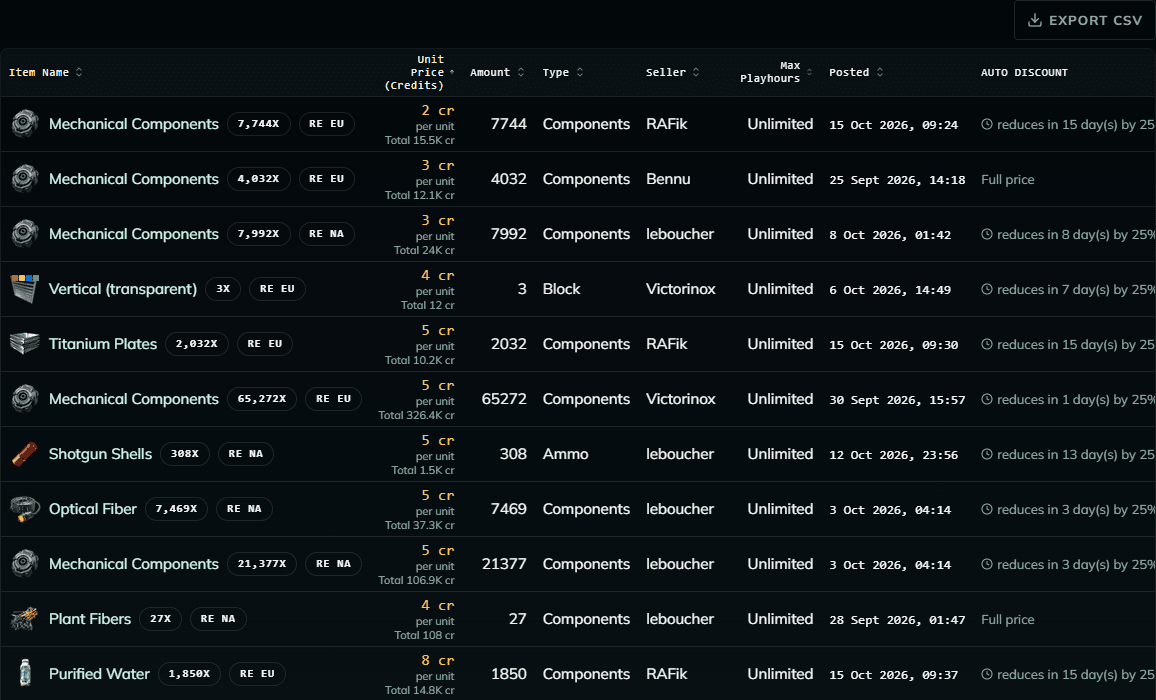Image resolution: width=1156 pixels, height=700 pixels.
Task: Click 'reduces in 13 day(s)' discount text
Action: coord(1075,454)
